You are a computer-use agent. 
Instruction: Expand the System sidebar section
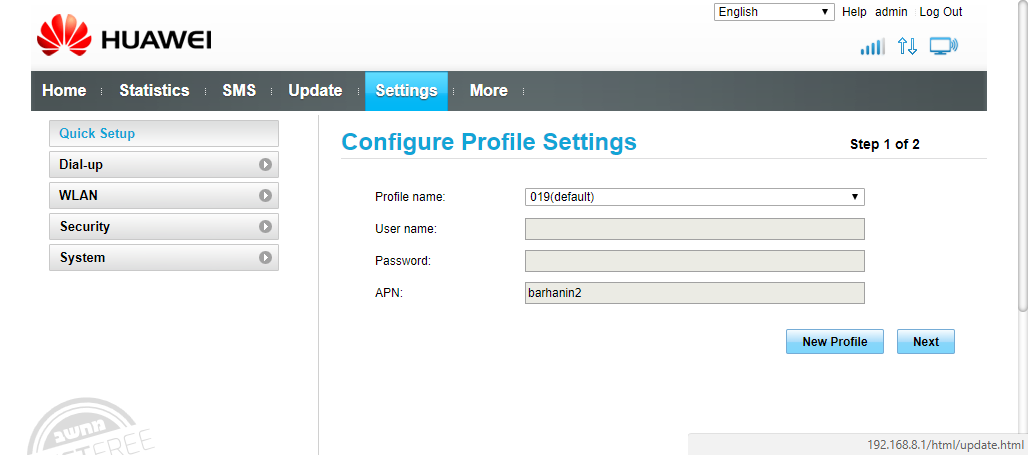(x=163, y=258)
